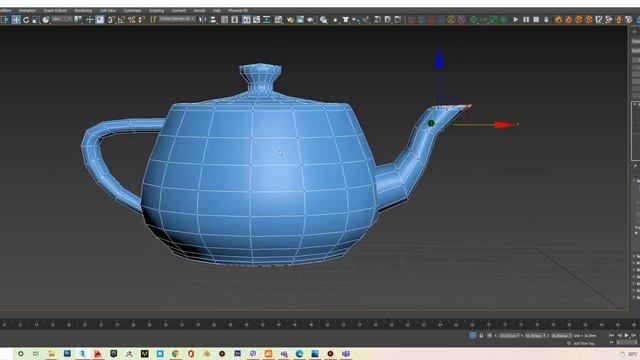Toggle Spinner Snap
Image resolution: width=640 pixels, height=360 pixels.
click(141, 20)
